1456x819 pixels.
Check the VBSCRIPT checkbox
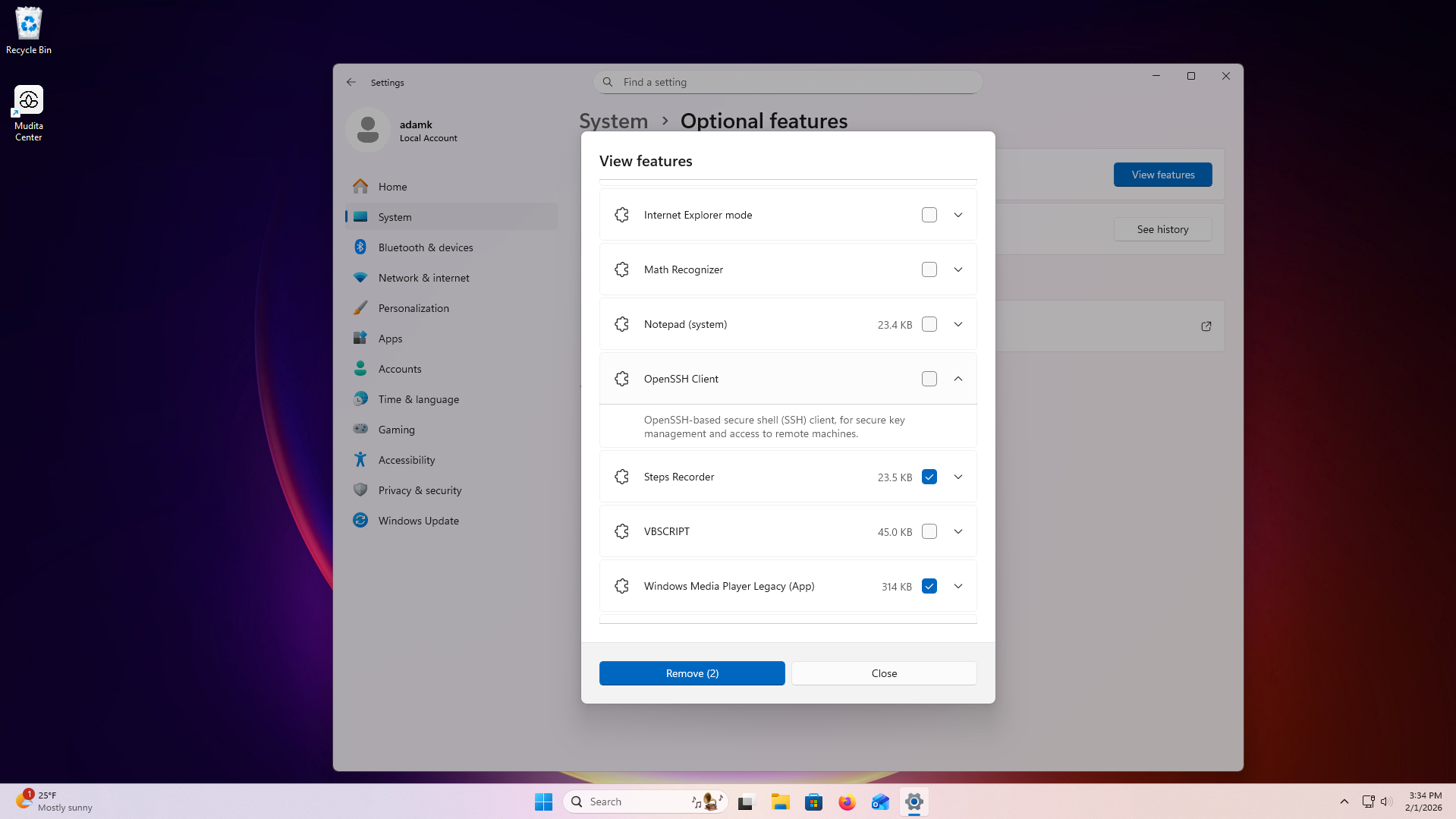[929, 531]
